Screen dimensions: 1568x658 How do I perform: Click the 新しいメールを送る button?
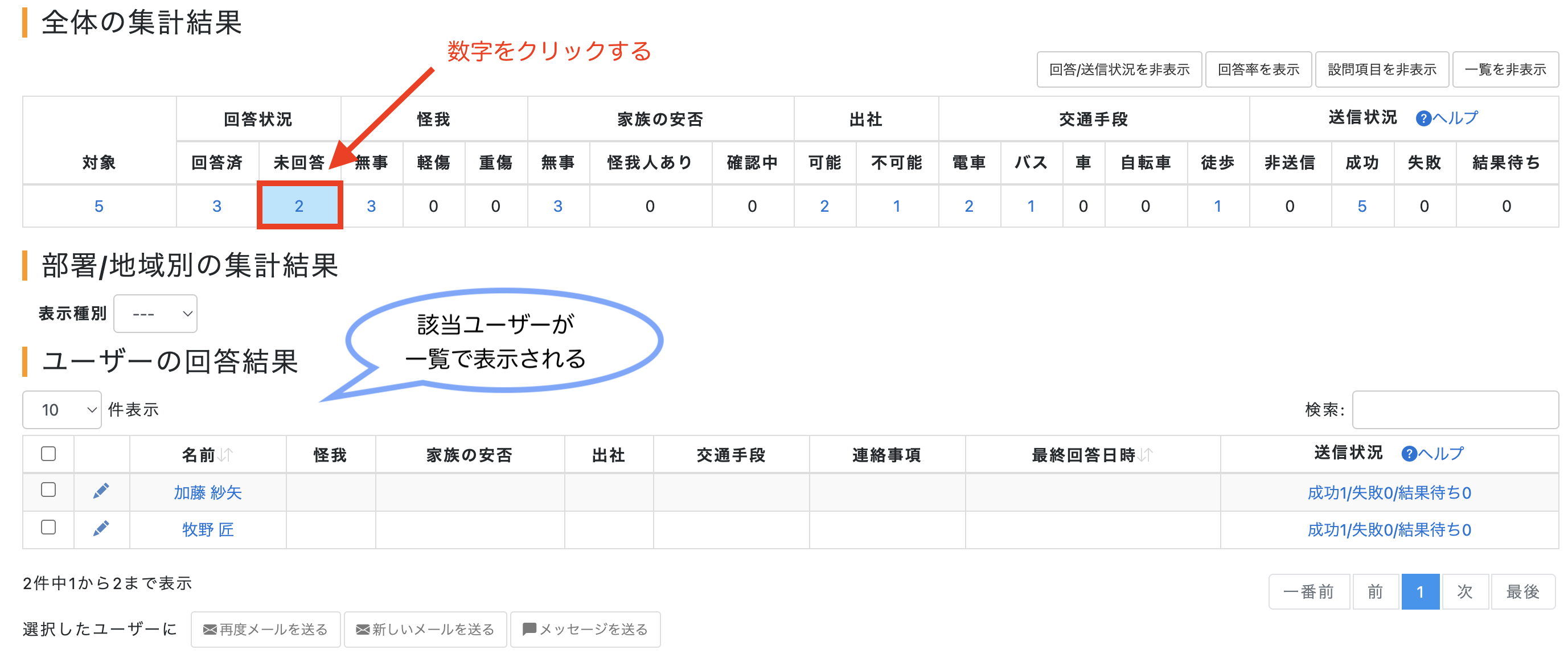click(x=425, y=629)
